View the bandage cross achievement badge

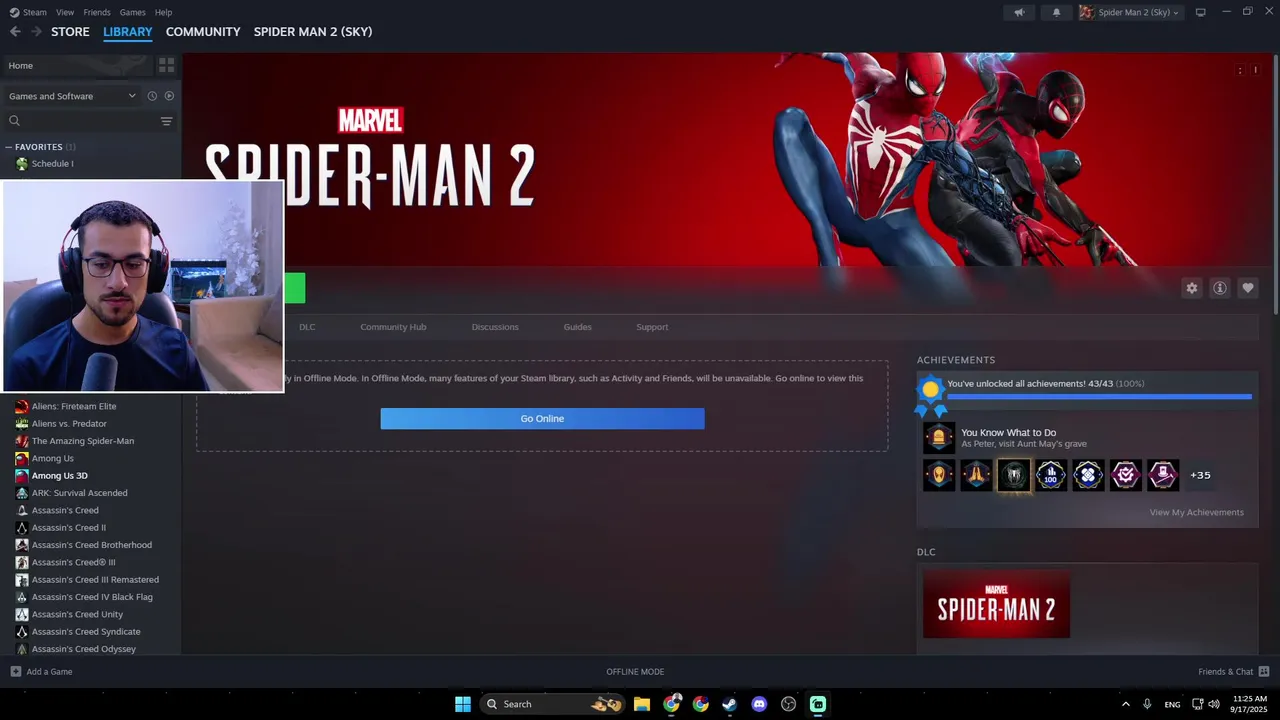point(1088,475)
